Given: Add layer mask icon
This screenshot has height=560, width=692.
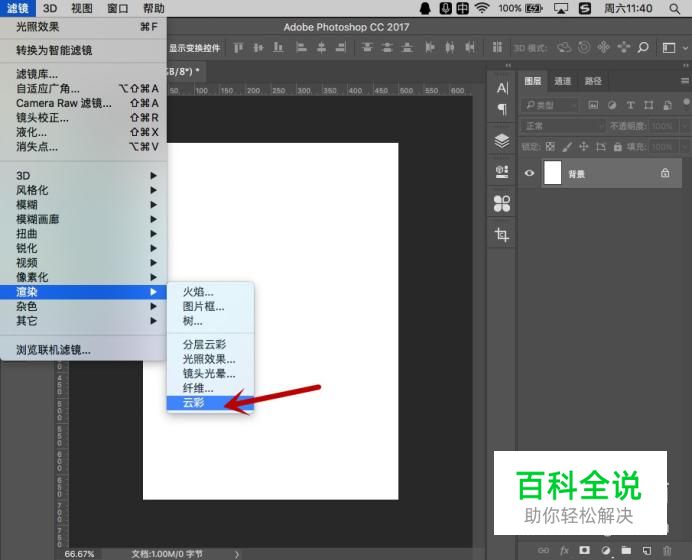Looking at the screenshot, I should tap(584, 550).
